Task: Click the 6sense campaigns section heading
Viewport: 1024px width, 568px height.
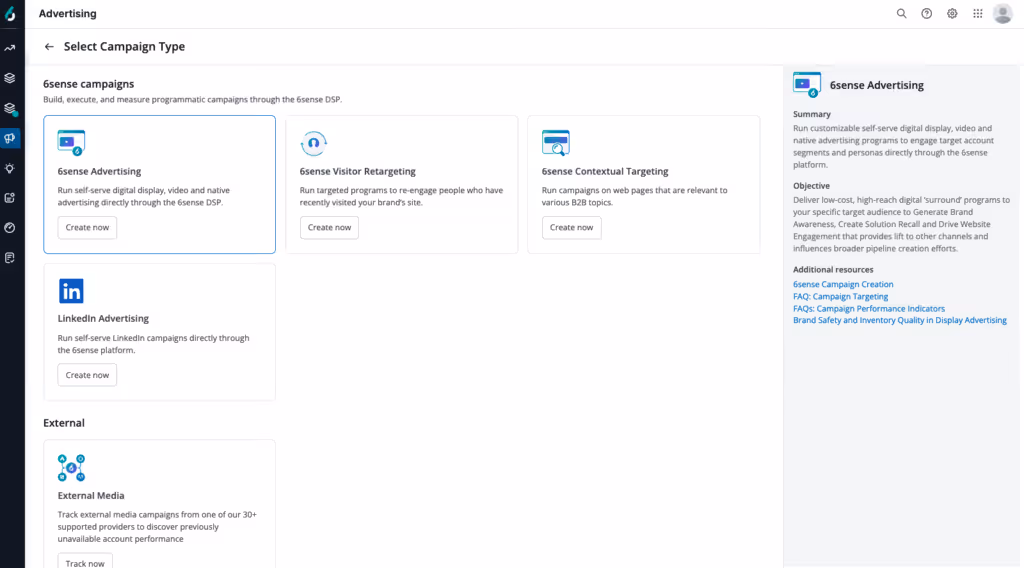Action: point(88,84)
